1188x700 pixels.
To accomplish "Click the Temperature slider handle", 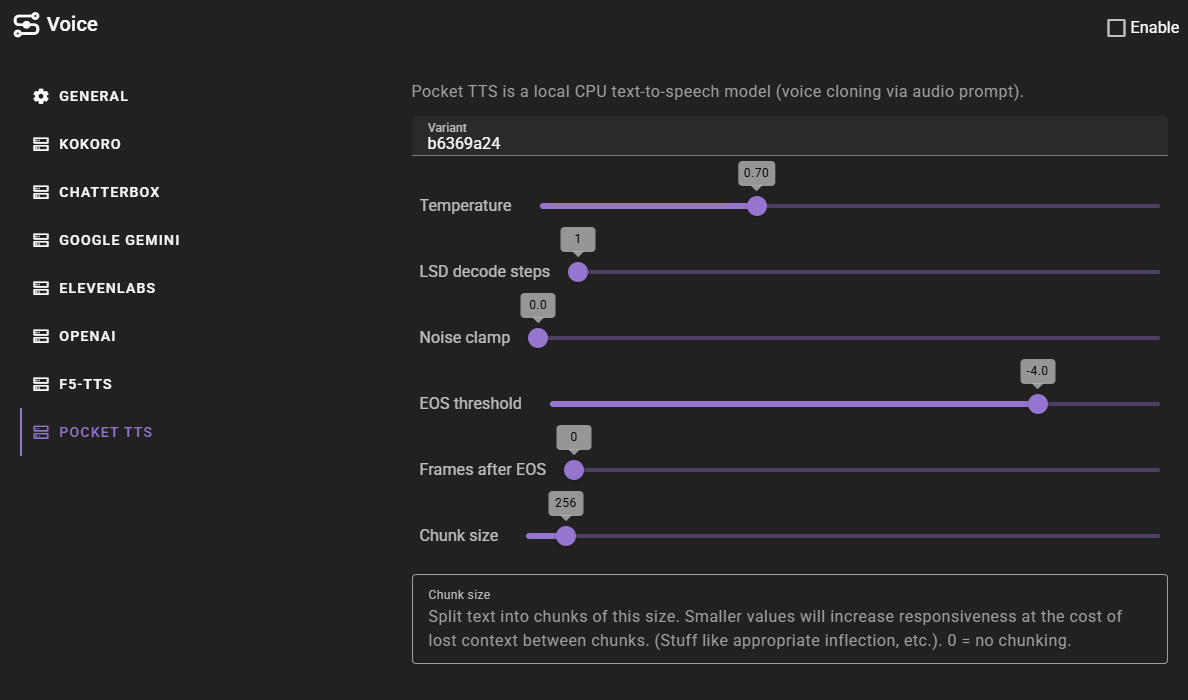I will click(x=757, y=206).
